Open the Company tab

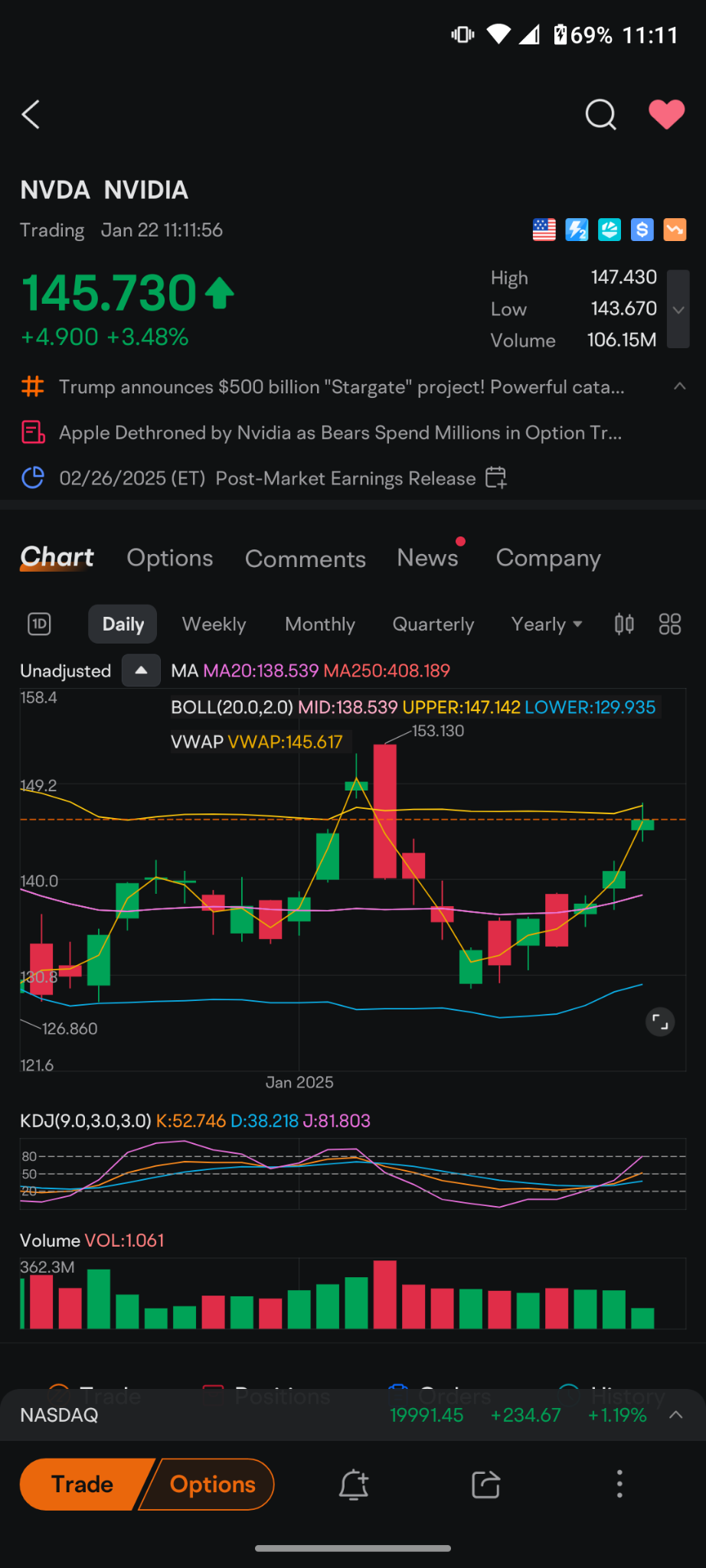point(548,559)
